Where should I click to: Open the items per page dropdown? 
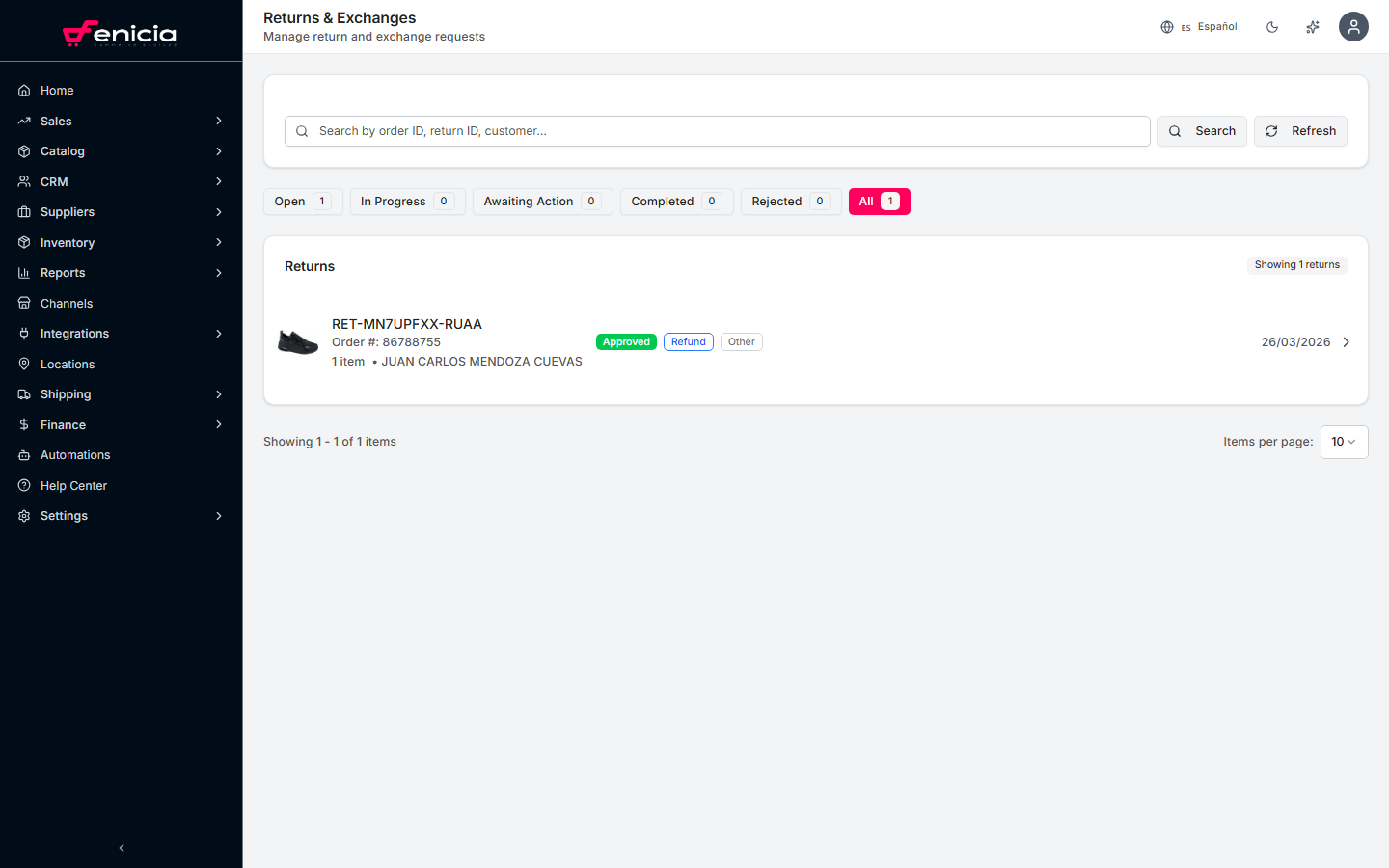pyautogui.click(x=1344, y=442)
